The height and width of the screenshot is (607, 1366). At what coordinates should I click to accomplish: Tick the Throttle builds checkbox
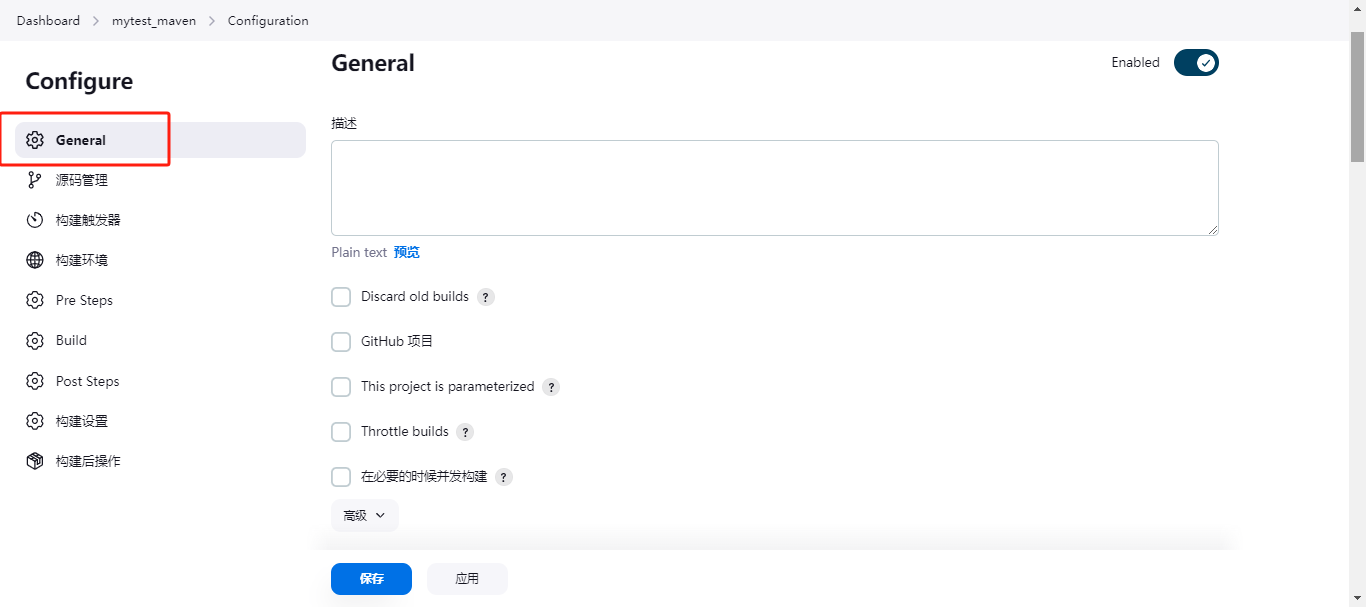coord(341,432)
